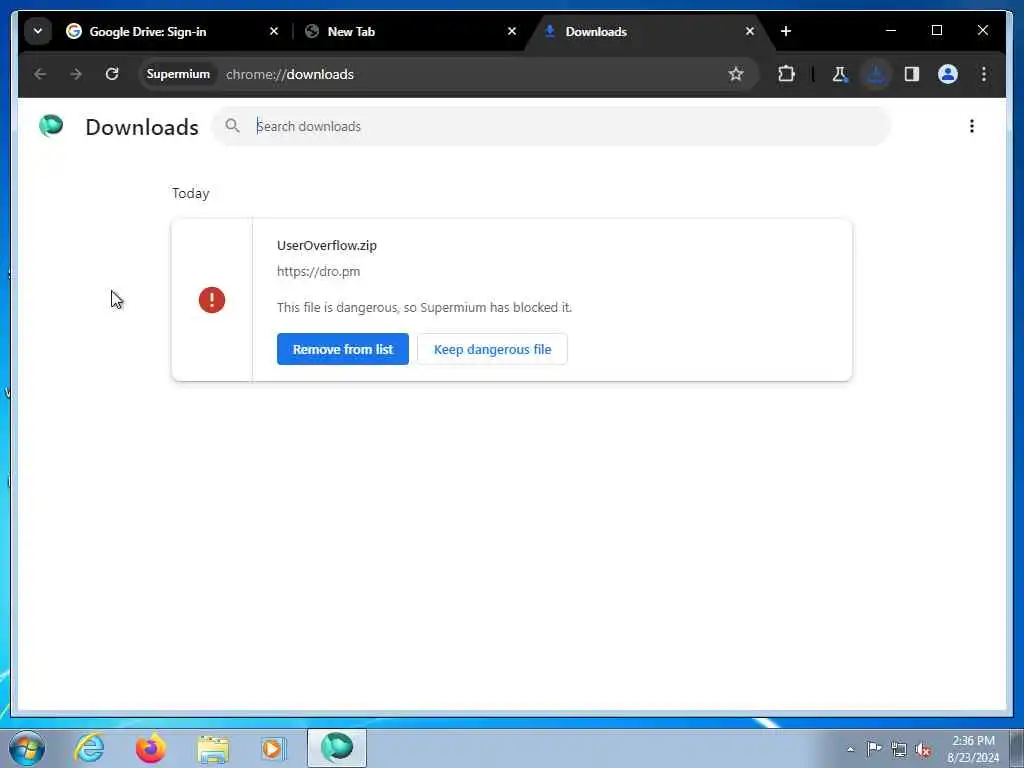Maximize the Supermium window

tap(936, 31)
